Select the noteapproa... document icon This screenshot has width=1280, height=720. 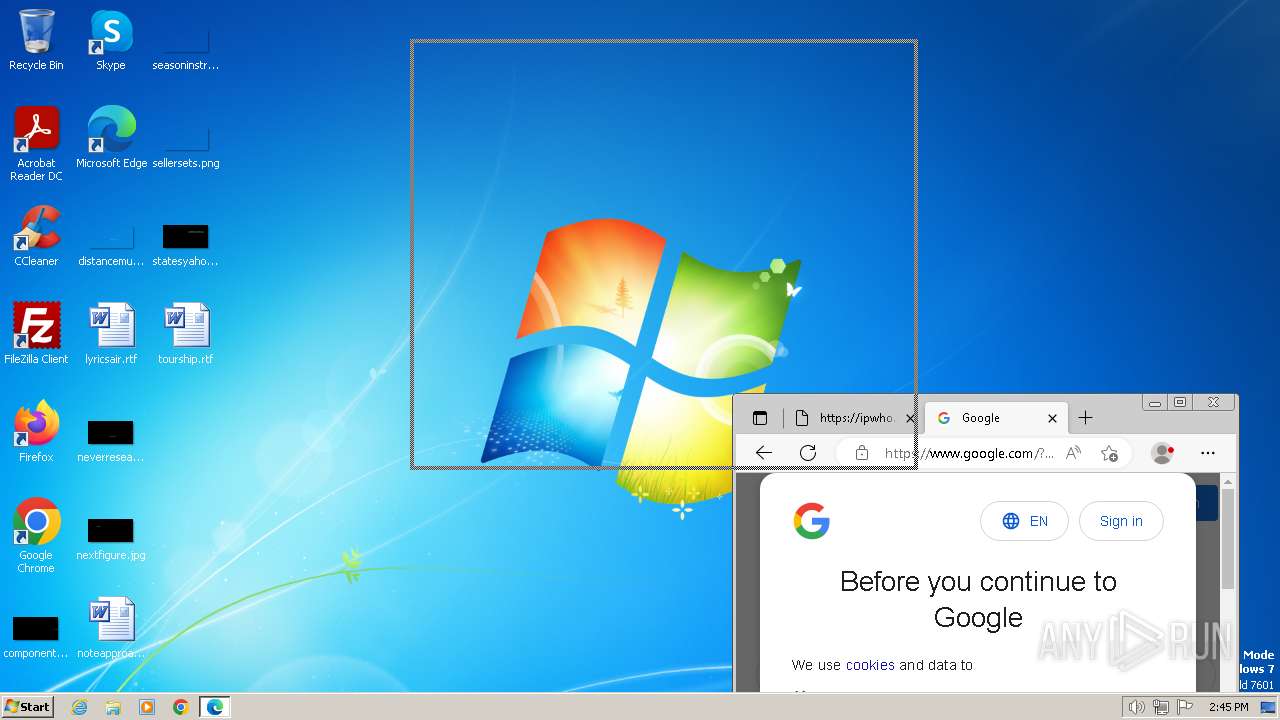[x=111, y=628]
